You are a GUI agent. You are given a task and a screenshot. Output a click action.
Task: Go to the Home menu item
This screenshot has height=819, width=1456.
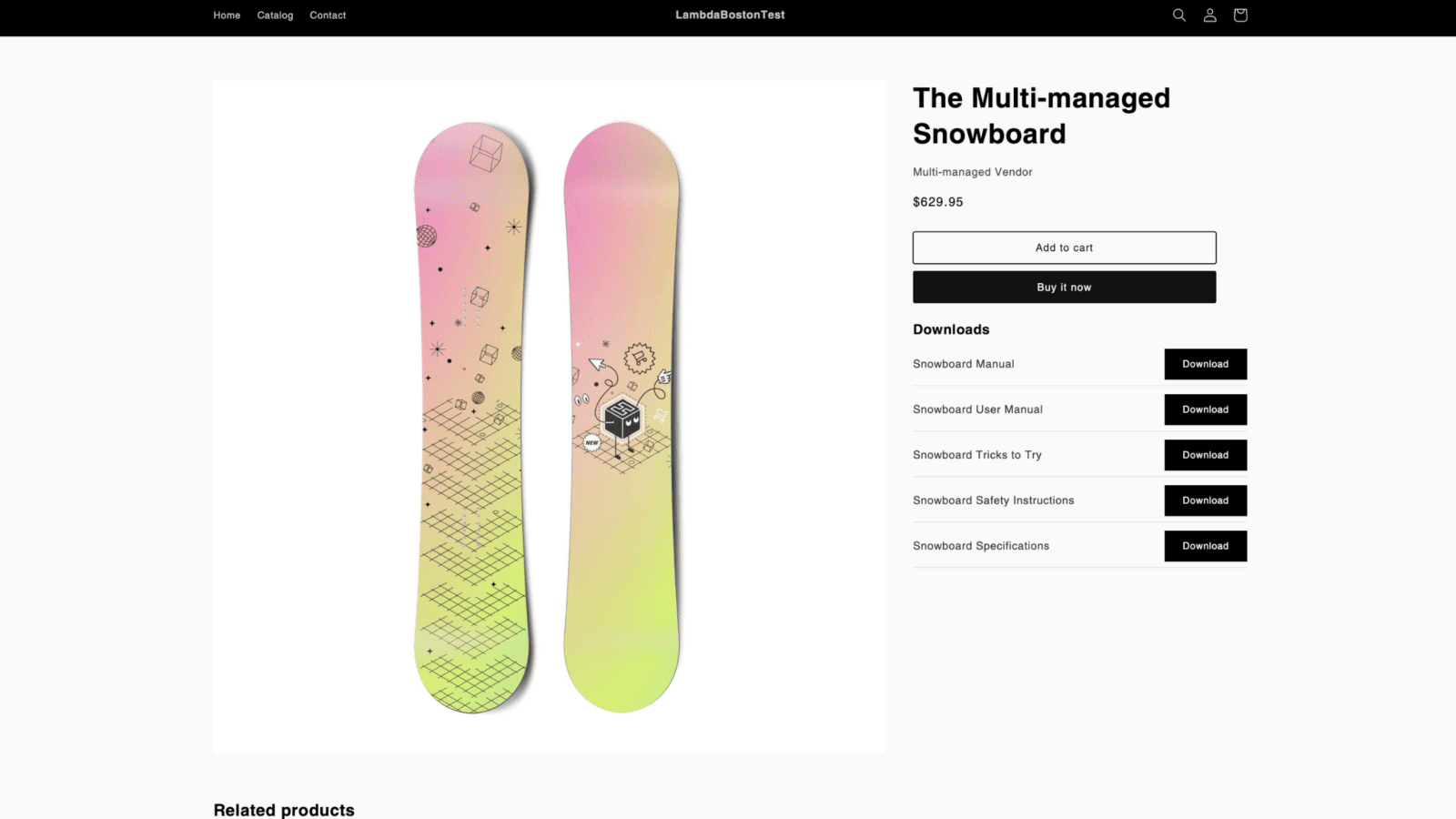pos(227,15)
